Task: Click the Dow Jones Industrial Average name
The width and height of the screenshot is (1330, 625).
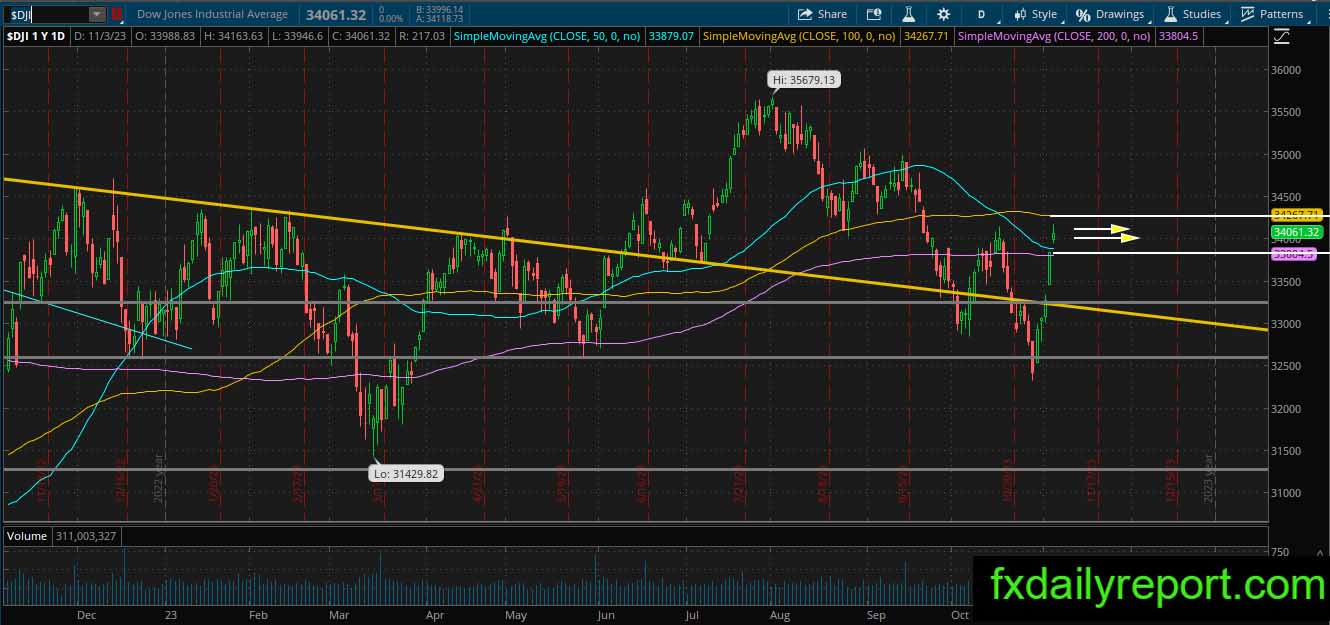Action: pyautogui.click(x=212, y=14)
